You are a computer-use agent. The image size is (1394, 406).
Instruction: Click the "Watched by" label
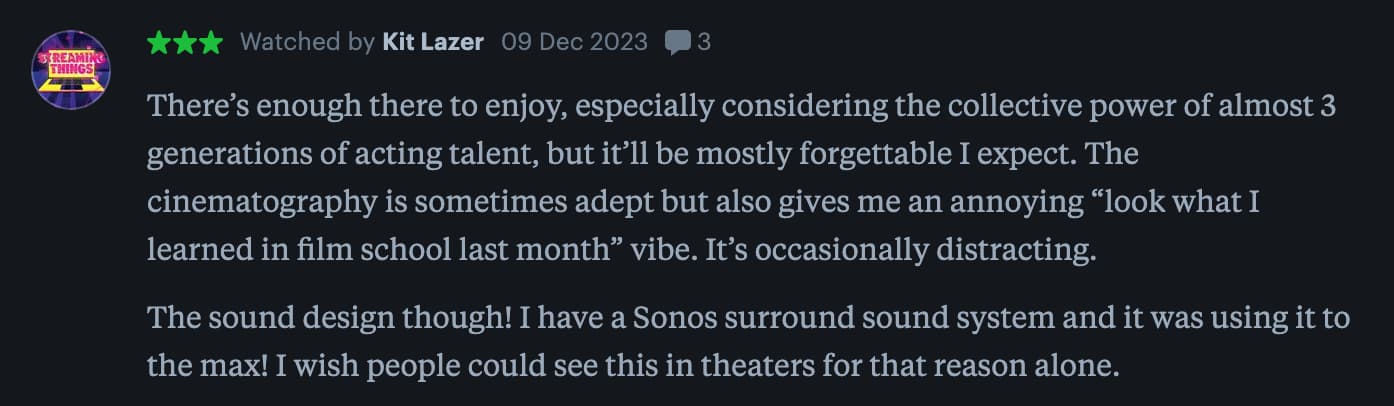tap(308, 43)
